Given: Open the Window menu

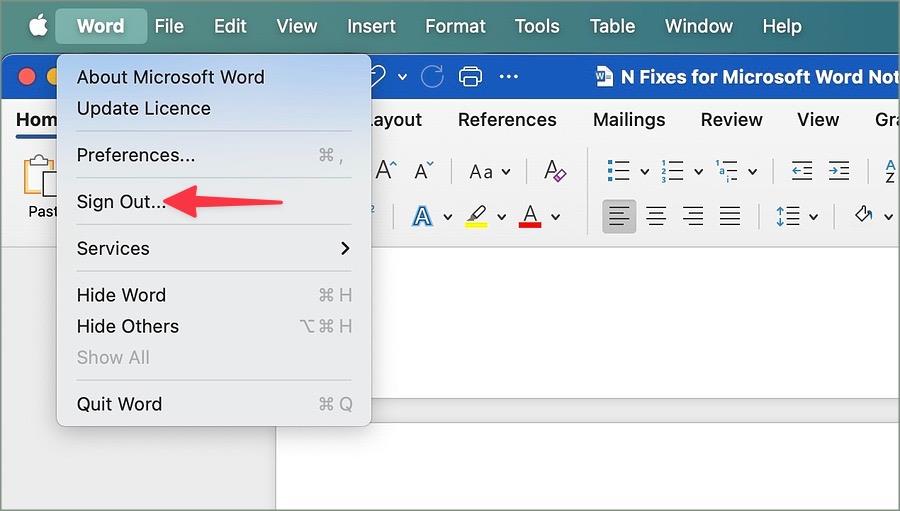Looking at the screenshot, I should (x=699, y=26).
